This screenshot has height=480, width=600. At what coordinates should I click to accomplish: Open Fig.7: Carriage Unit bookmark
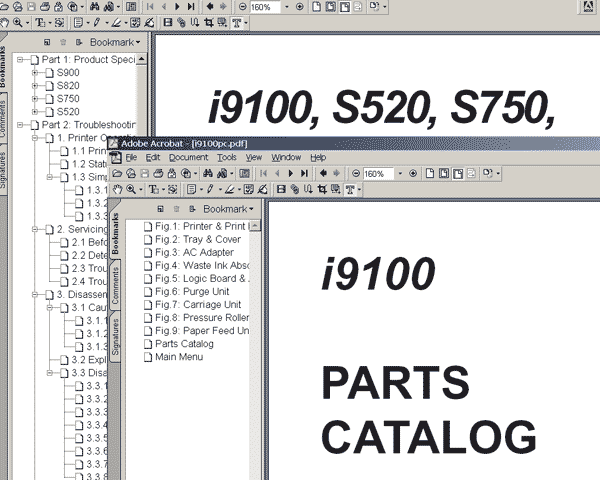click(x=198, y=305)
